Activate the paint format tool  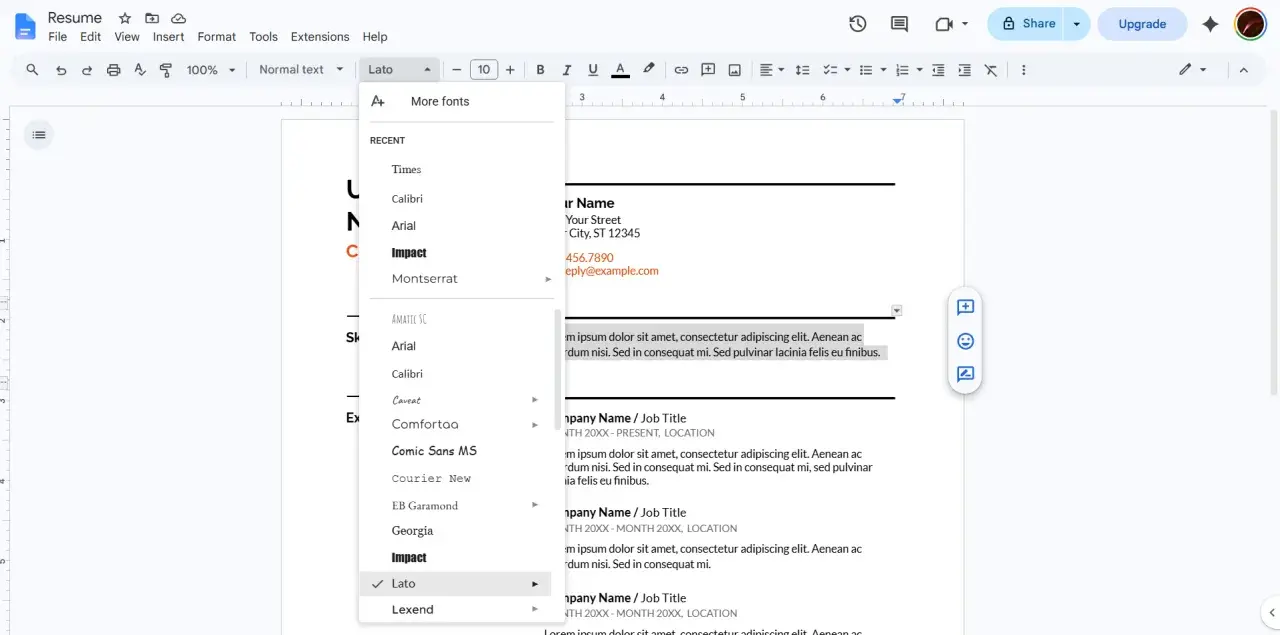(166, 70)
